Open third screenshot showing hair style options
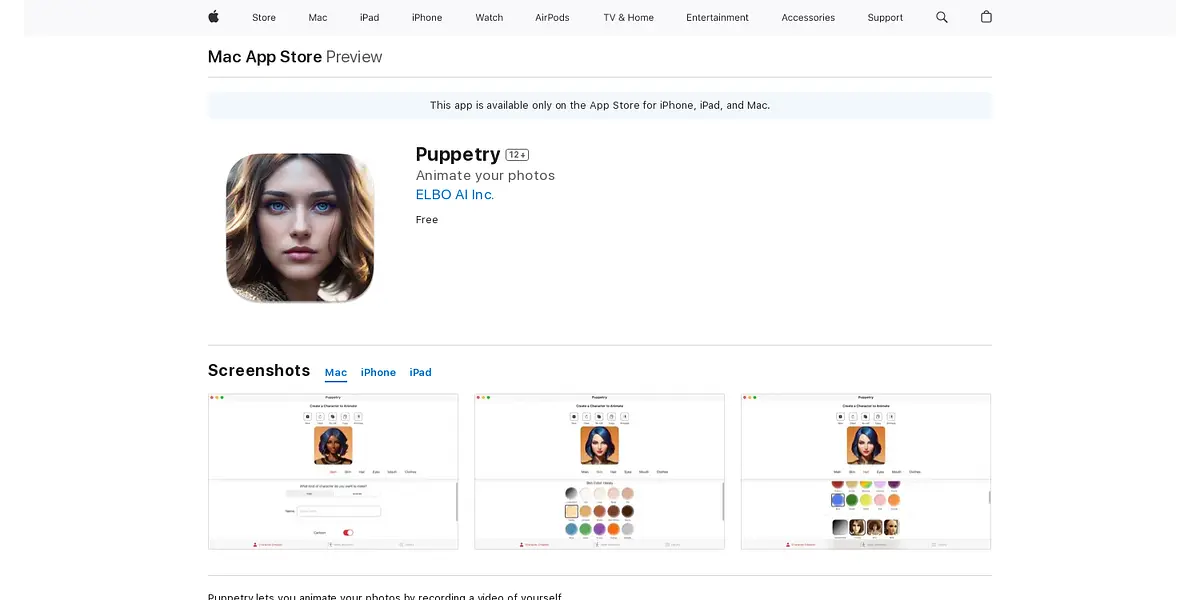This screenshot has width=1200, height=600. 866,471
